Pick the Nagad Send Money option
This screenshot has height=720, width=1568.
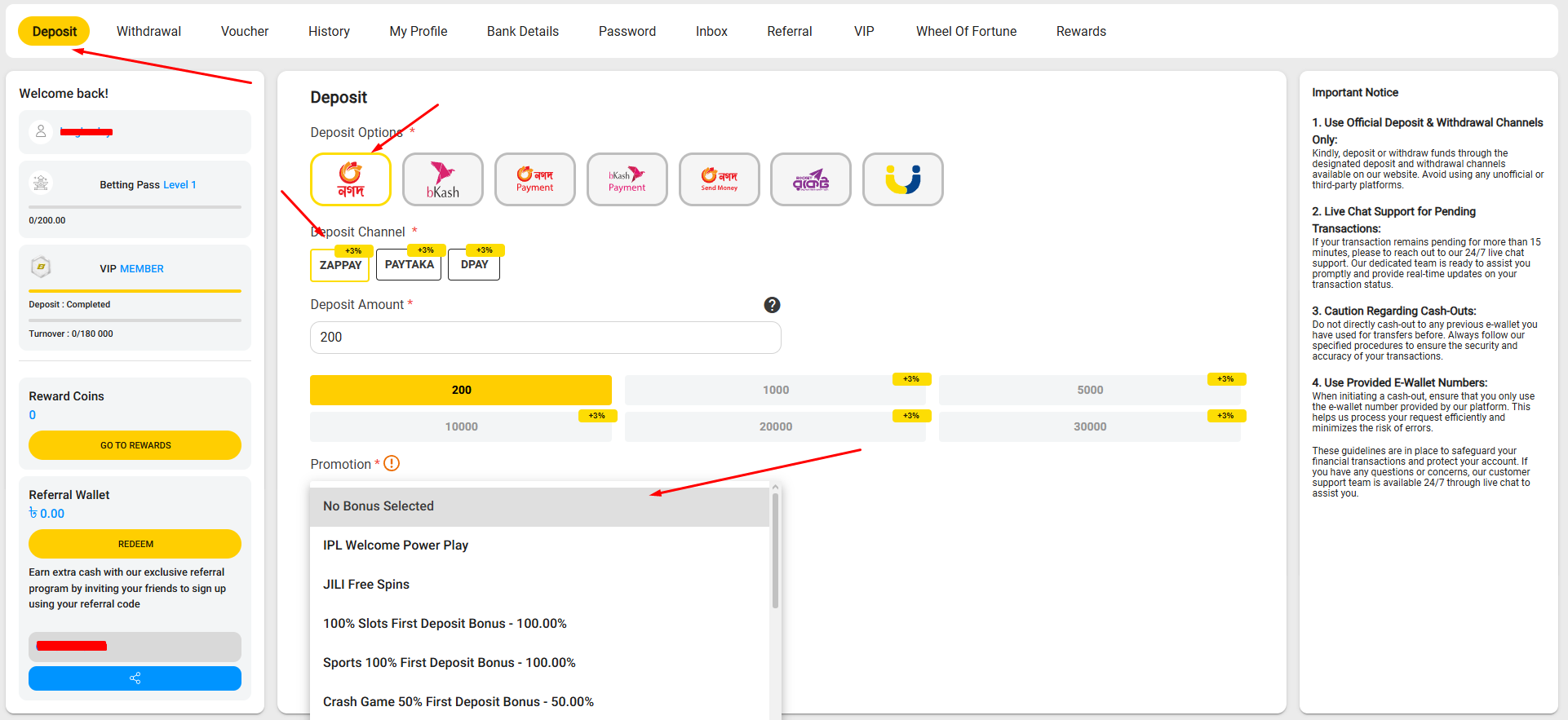[720, 179]
